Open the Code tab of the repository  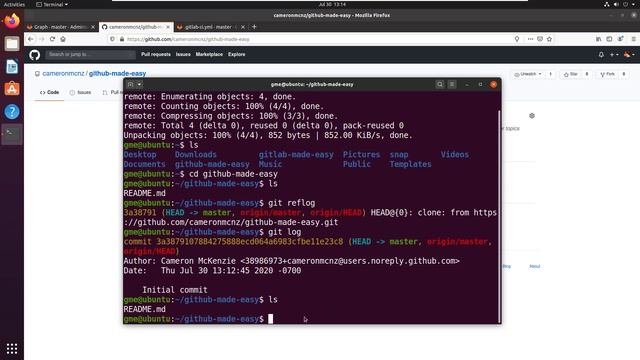(x=49, y=93)
